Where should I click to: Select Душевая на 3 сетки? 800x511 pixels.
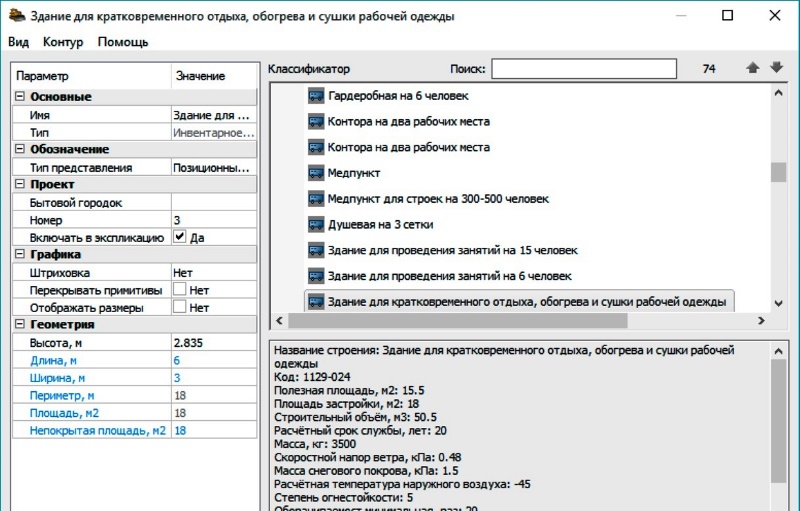point(380,224)
